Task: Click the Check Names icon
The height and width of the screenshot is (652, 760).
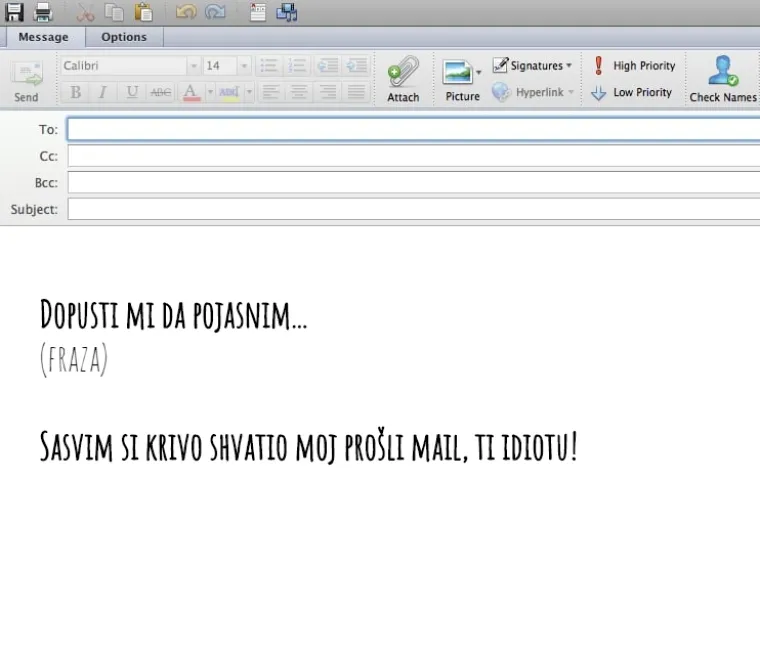Action: 722,78
